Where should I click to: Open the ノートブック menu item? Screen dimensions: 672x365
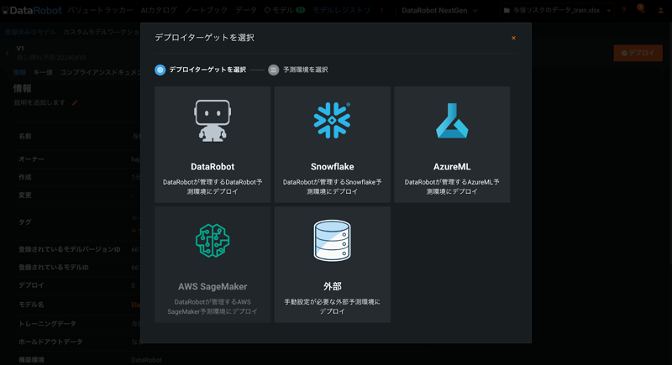(x=206, y=10)
